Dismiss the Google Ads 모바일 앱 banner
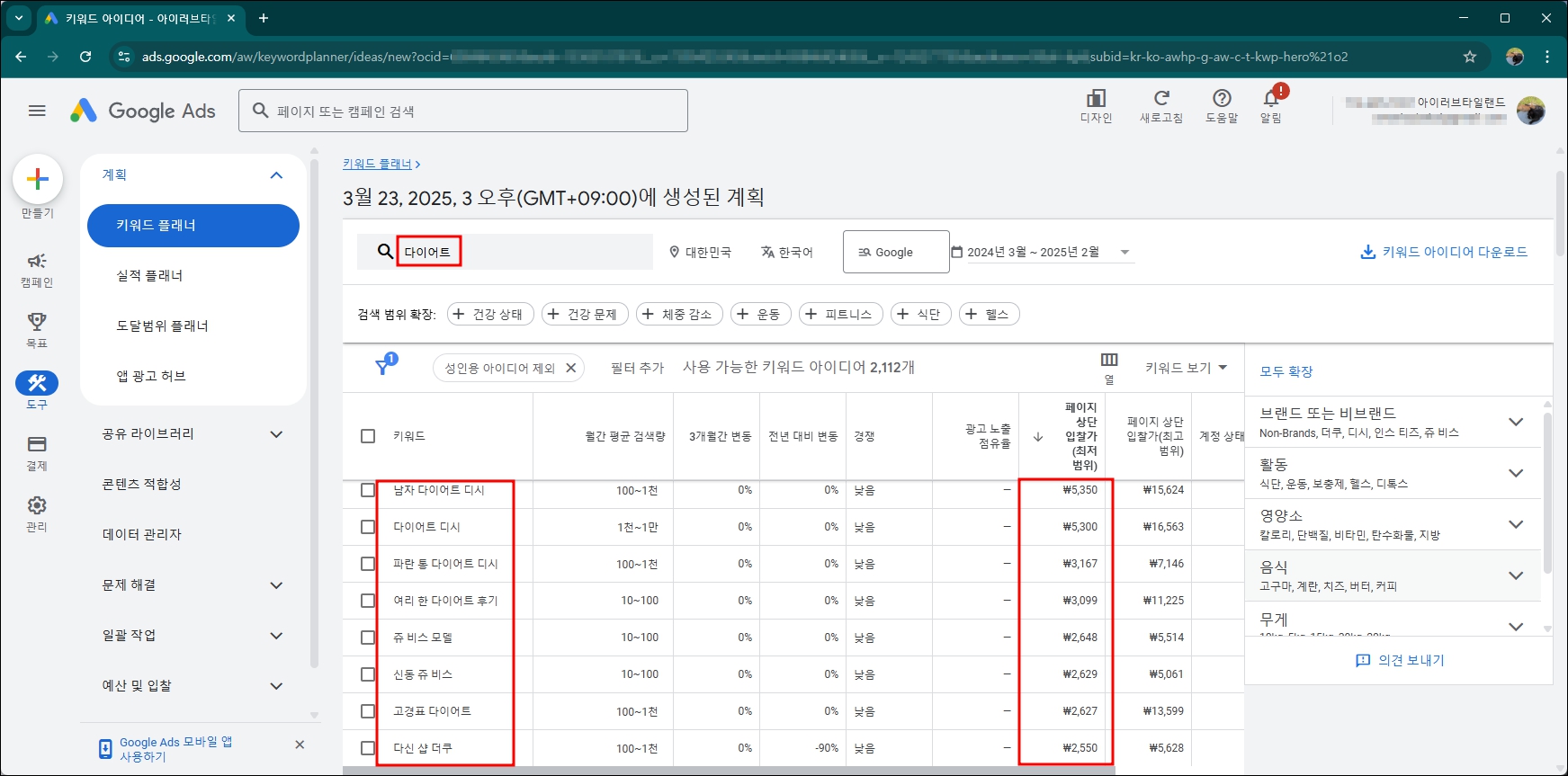The image size is (1568, 776). click(x=300, y=745)
